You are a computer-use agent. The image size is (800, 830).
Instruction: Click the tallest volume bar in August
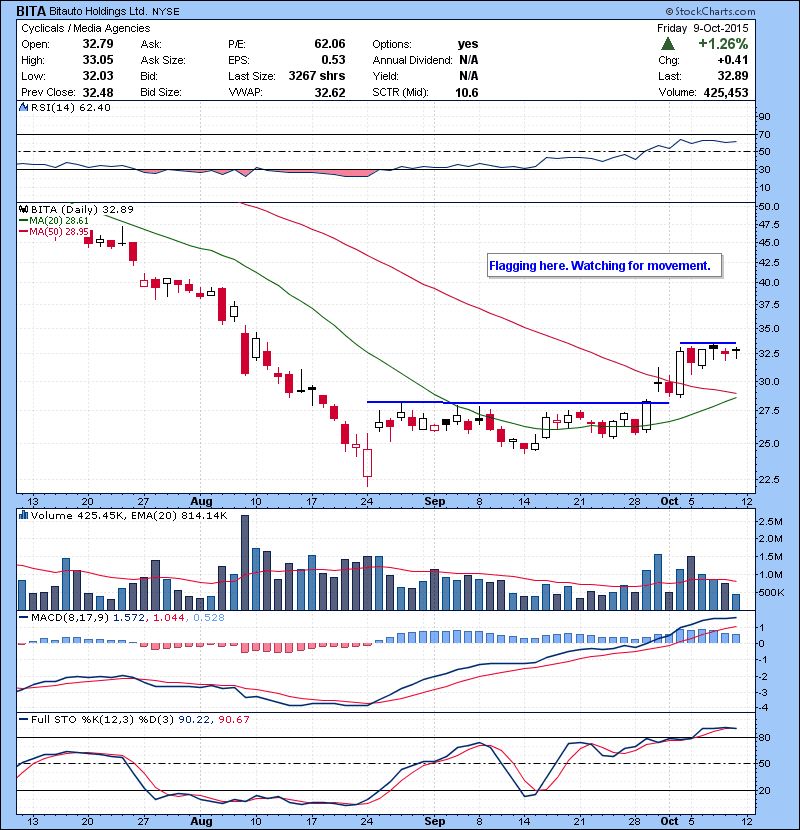tap(245, 563)
